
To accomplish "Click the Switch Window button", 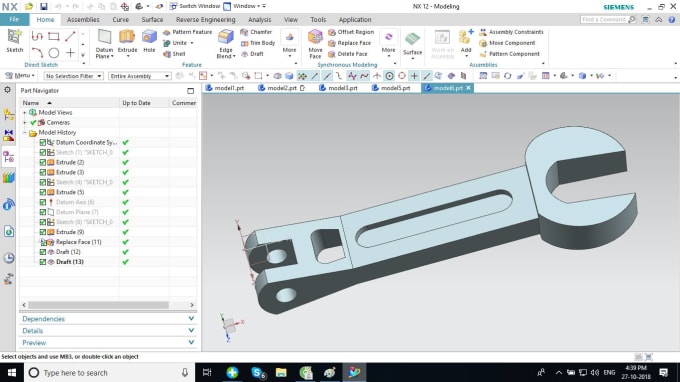I will 195,6.
